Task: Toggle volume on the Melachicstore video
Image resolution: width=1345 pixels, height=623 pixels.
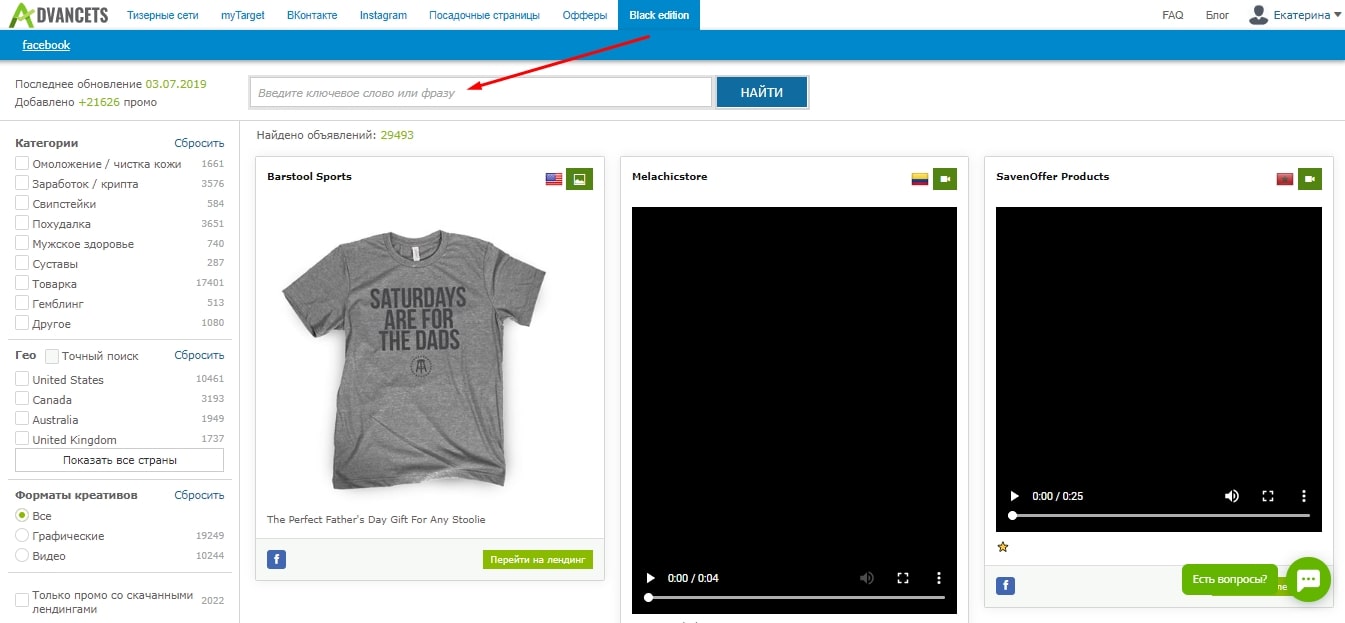Action: 867,578
